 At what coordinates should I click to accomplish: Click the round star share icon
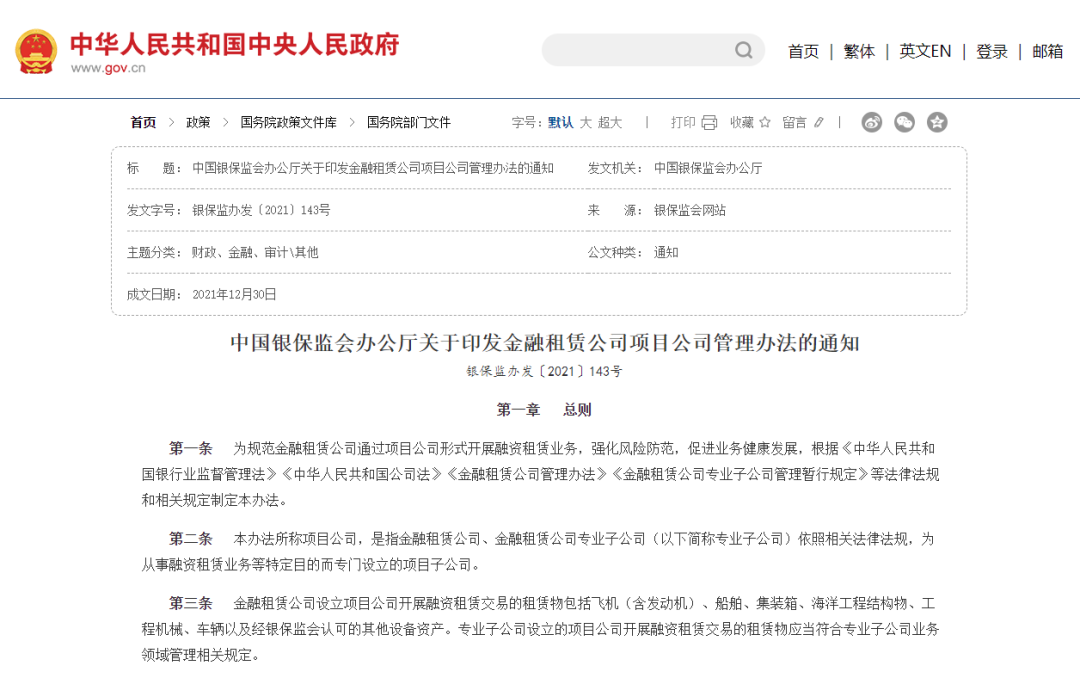point(937,122)
